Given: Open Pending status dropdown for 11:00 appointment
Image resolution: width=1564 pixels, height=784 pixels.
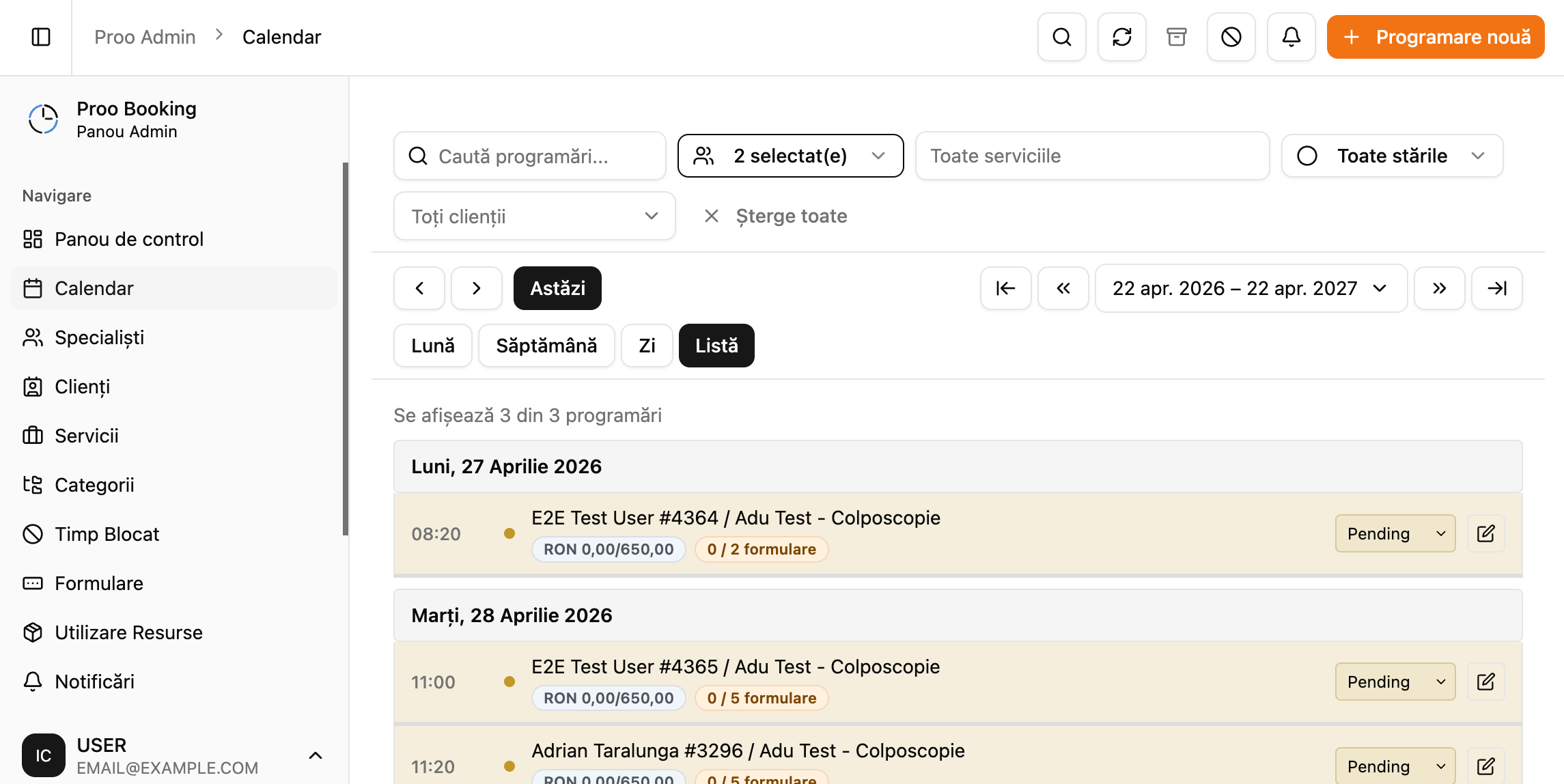Looking at the screenshot, I should tap(1395, 682).
